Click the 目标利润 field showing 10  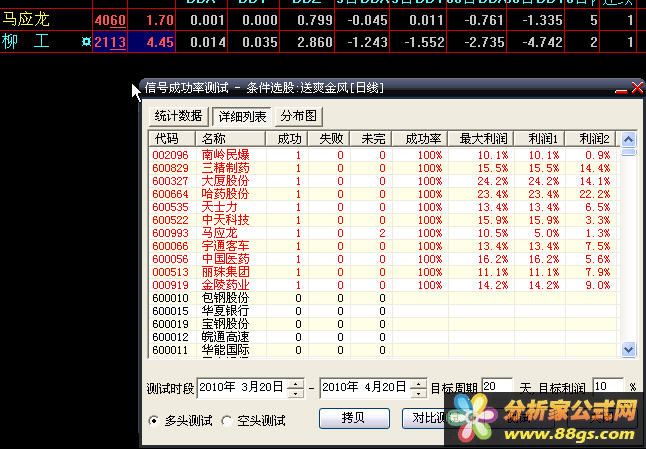click(x=608, y=386)
